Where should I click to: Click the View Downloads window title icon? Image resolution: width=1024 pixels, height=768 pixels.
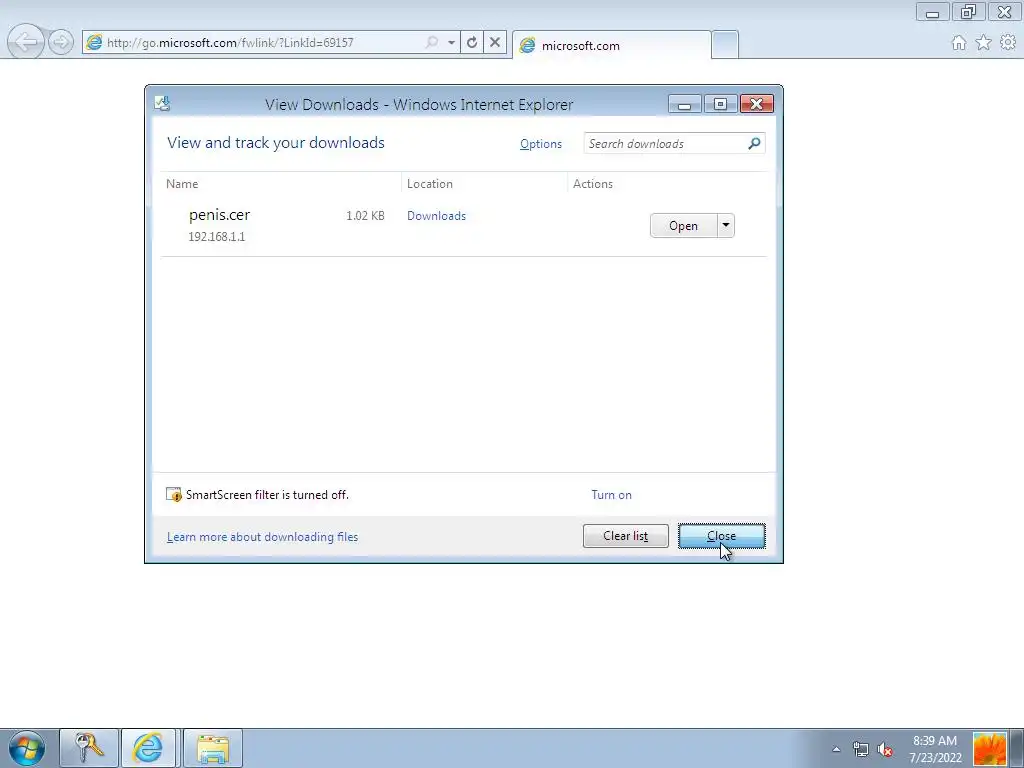[x=162, y=103]
